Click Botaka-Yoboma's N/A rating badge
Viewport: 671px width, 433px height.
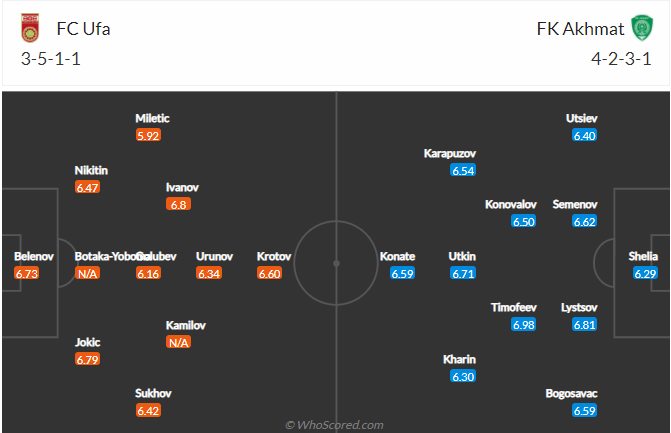tap(87, 273)
